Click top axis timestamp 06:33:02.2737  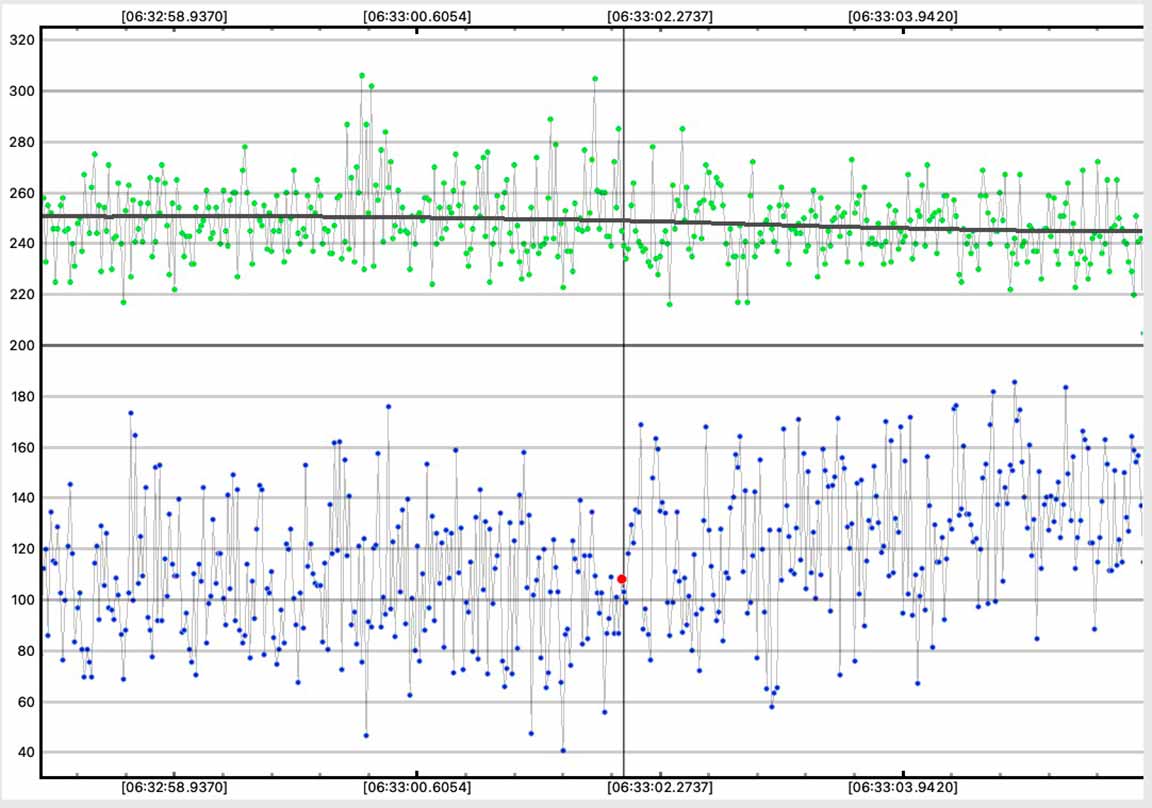pos(660,17)
